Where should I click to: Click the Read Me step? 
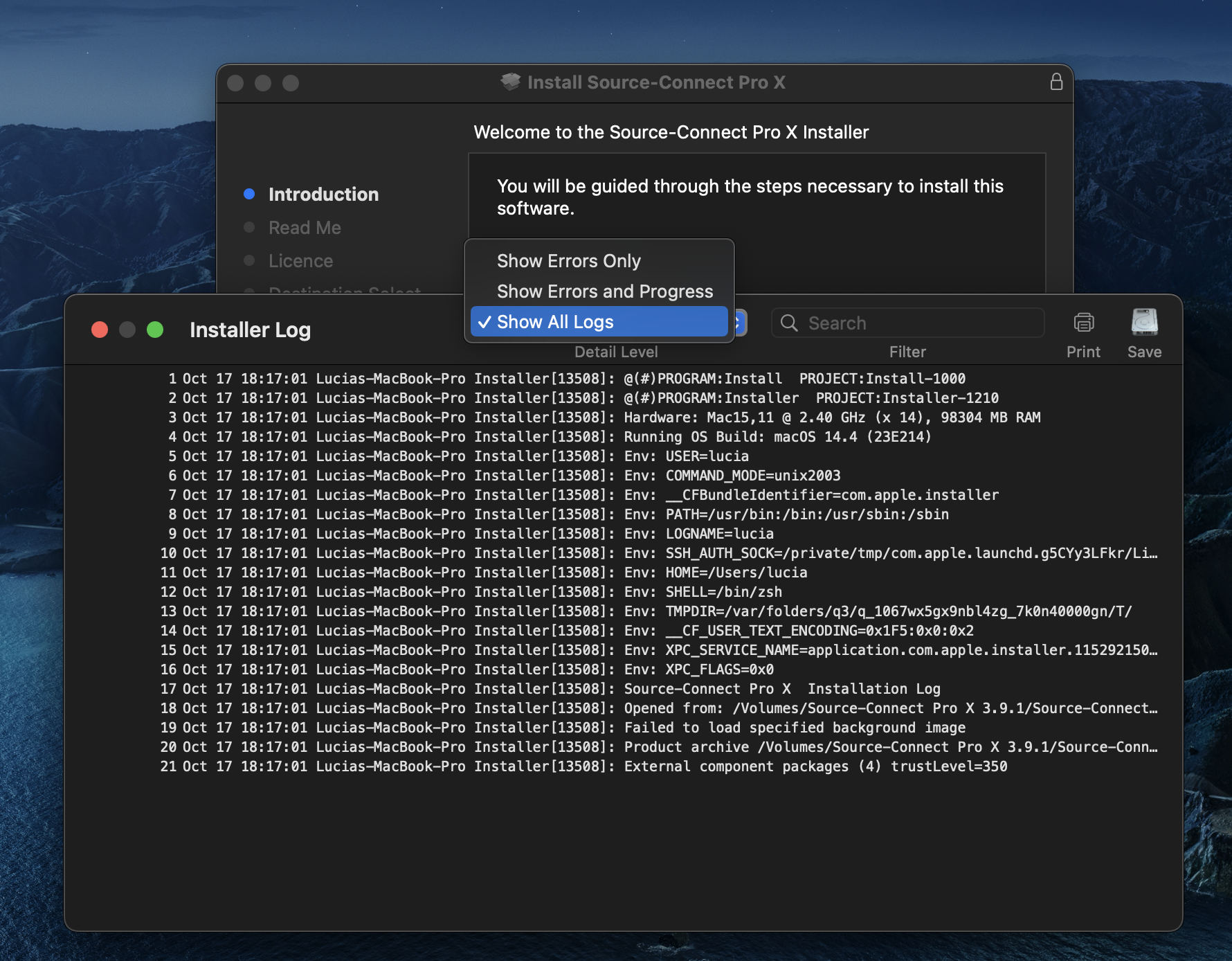(x=305, y=228)
